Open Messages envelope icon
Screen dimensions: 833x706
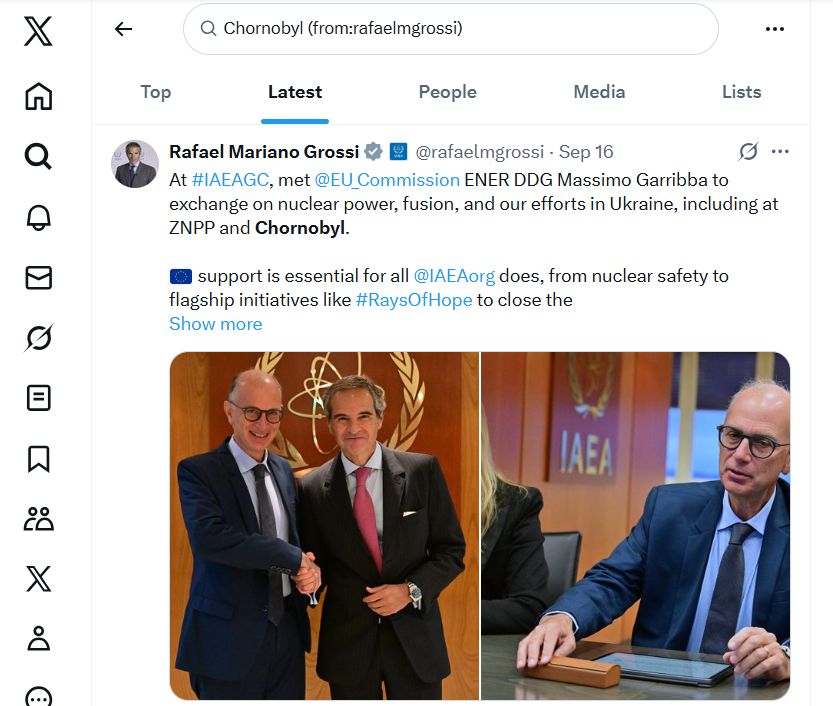[38, 278]
